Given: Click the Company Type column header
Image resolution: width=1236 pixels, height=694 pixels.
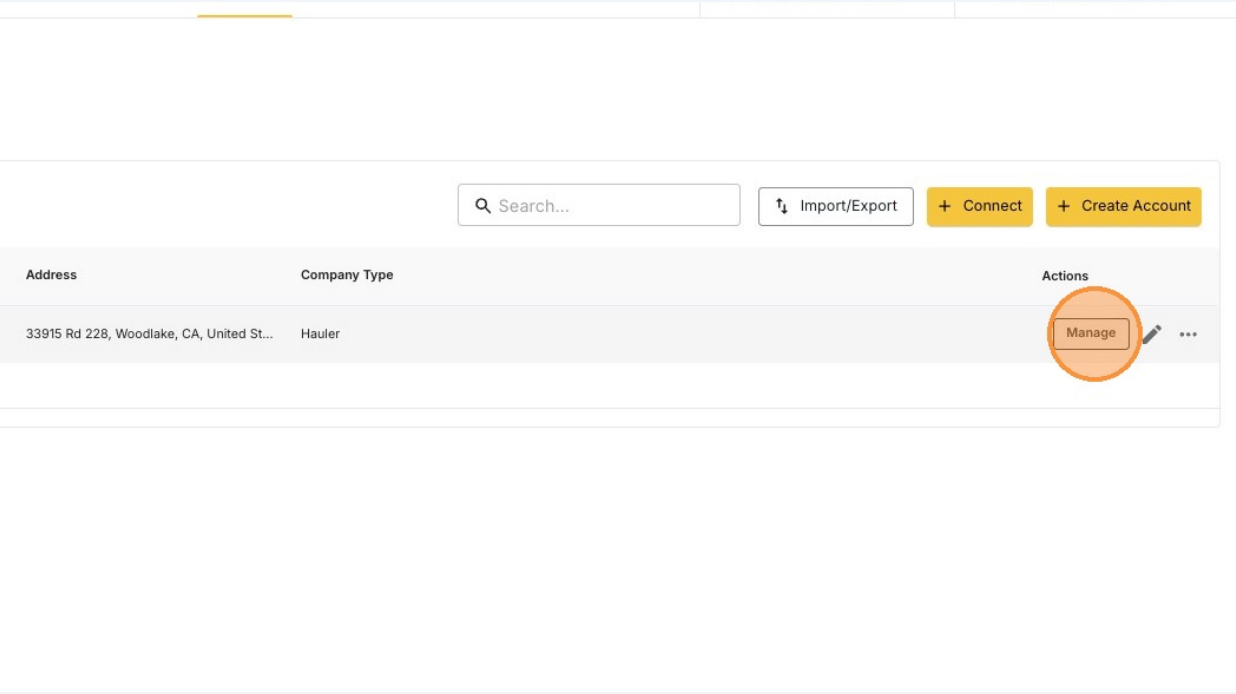Looking at the screenshot, I should click(x=347, y=275).
